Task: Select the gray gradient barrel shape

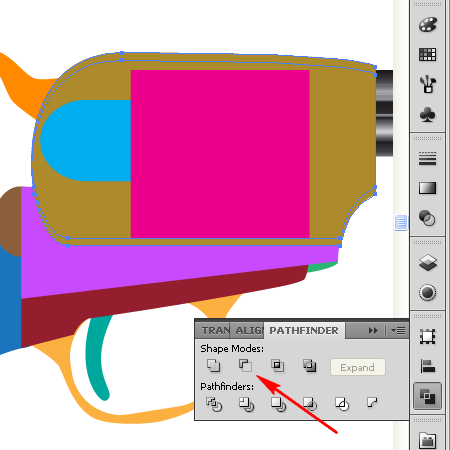Action: click(384, 113)
